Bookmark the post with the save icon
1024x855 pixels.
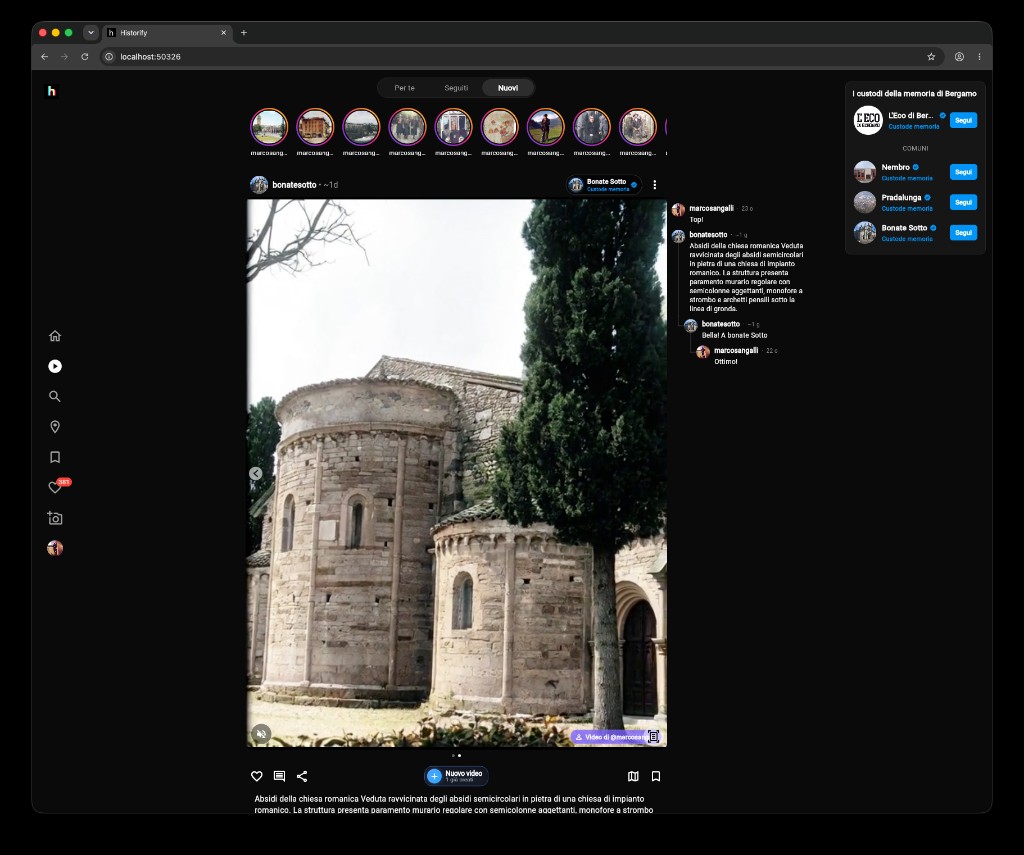[x=656, y=776]
